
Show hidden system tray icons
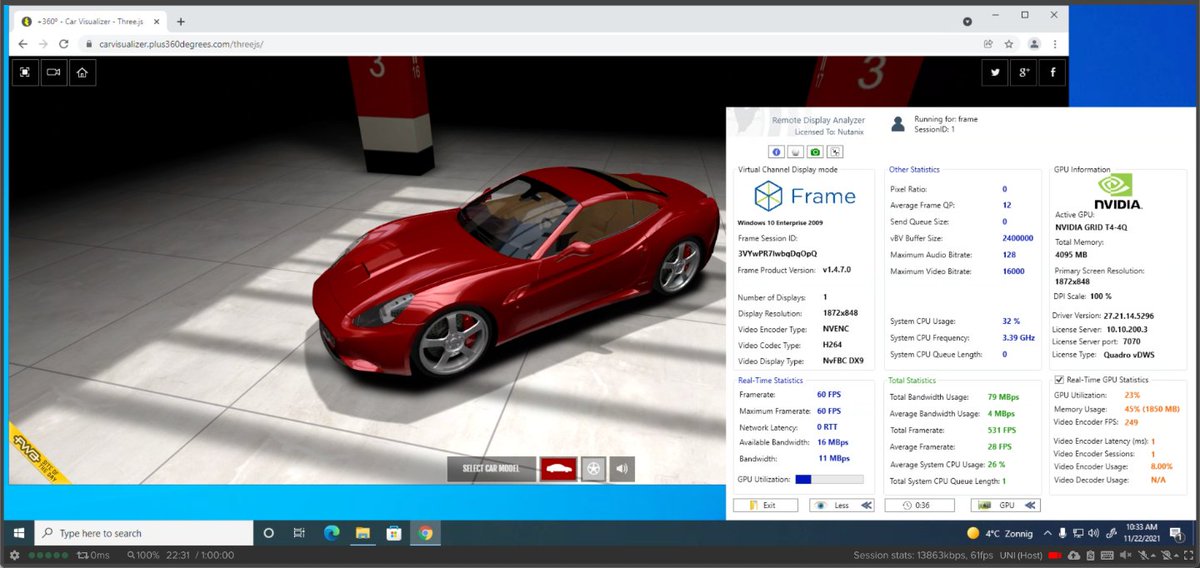[x=1047, y=533]
